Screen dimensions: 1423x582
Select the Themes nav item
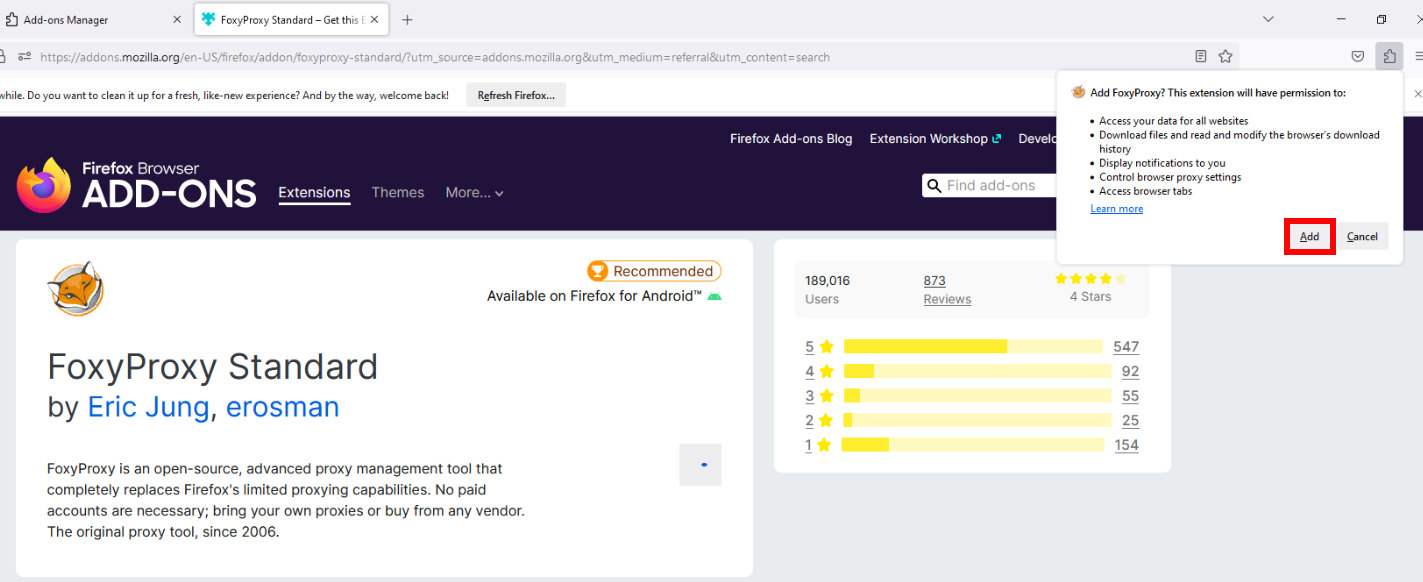click(398, 193)
